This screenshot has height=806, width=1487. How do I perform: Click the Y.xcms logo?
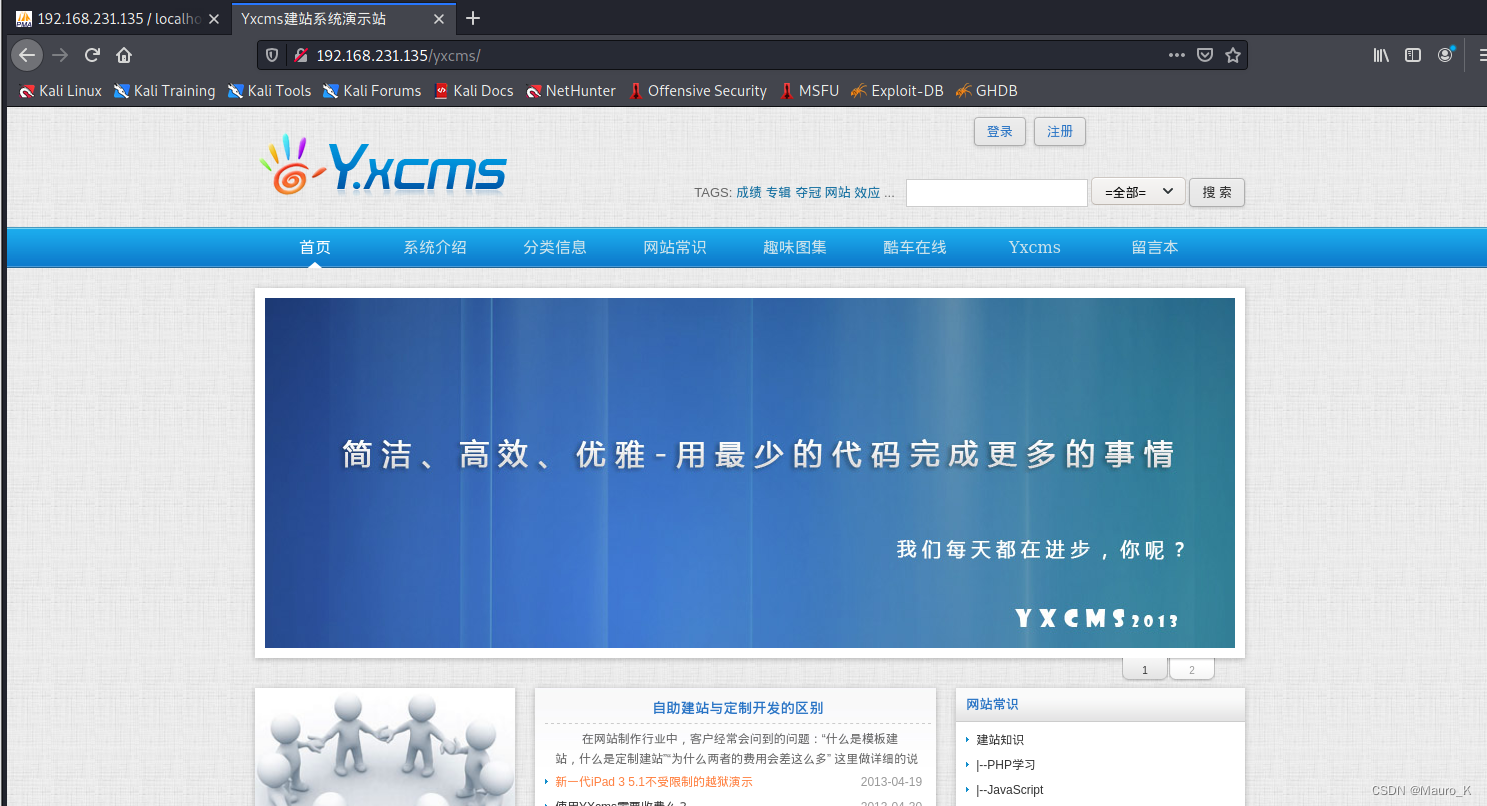point(383,168)
